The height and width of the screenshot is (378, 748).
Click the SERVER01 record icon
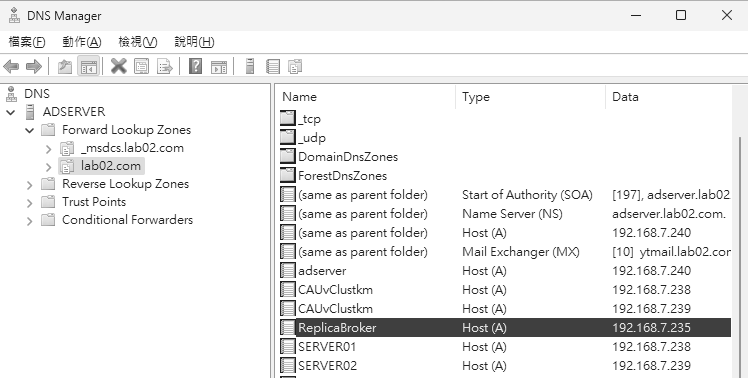click(288, 346)
